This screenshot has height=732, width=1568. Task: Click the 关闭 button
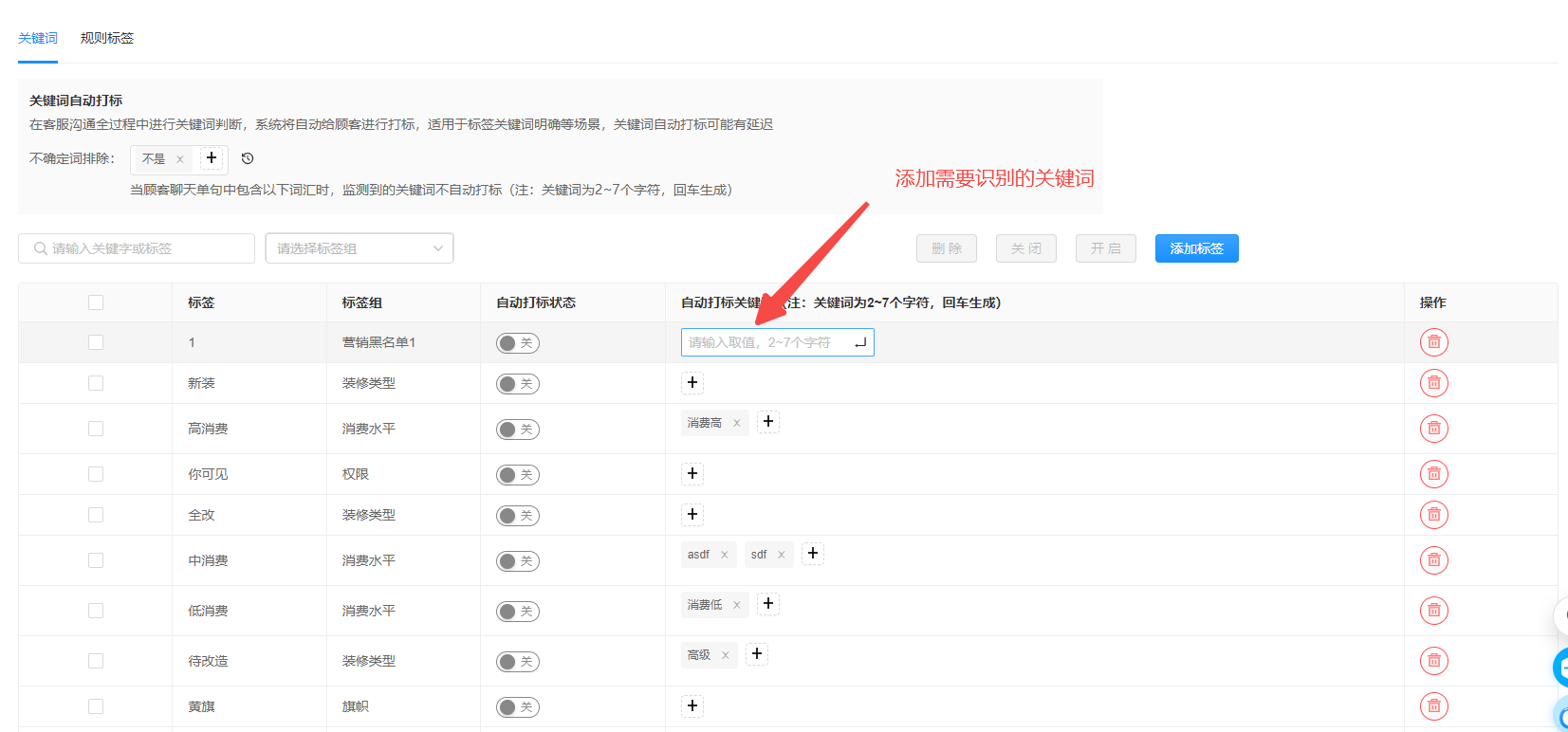click(1026, 248)
